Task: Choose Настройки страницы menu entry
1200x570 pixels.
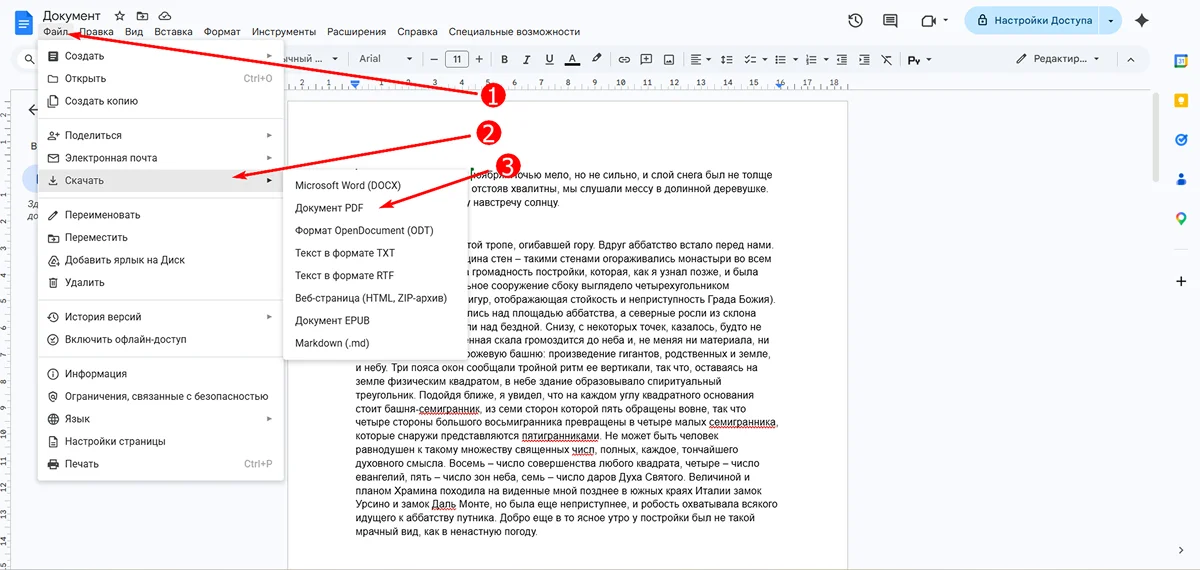Action: click(161, 441)
